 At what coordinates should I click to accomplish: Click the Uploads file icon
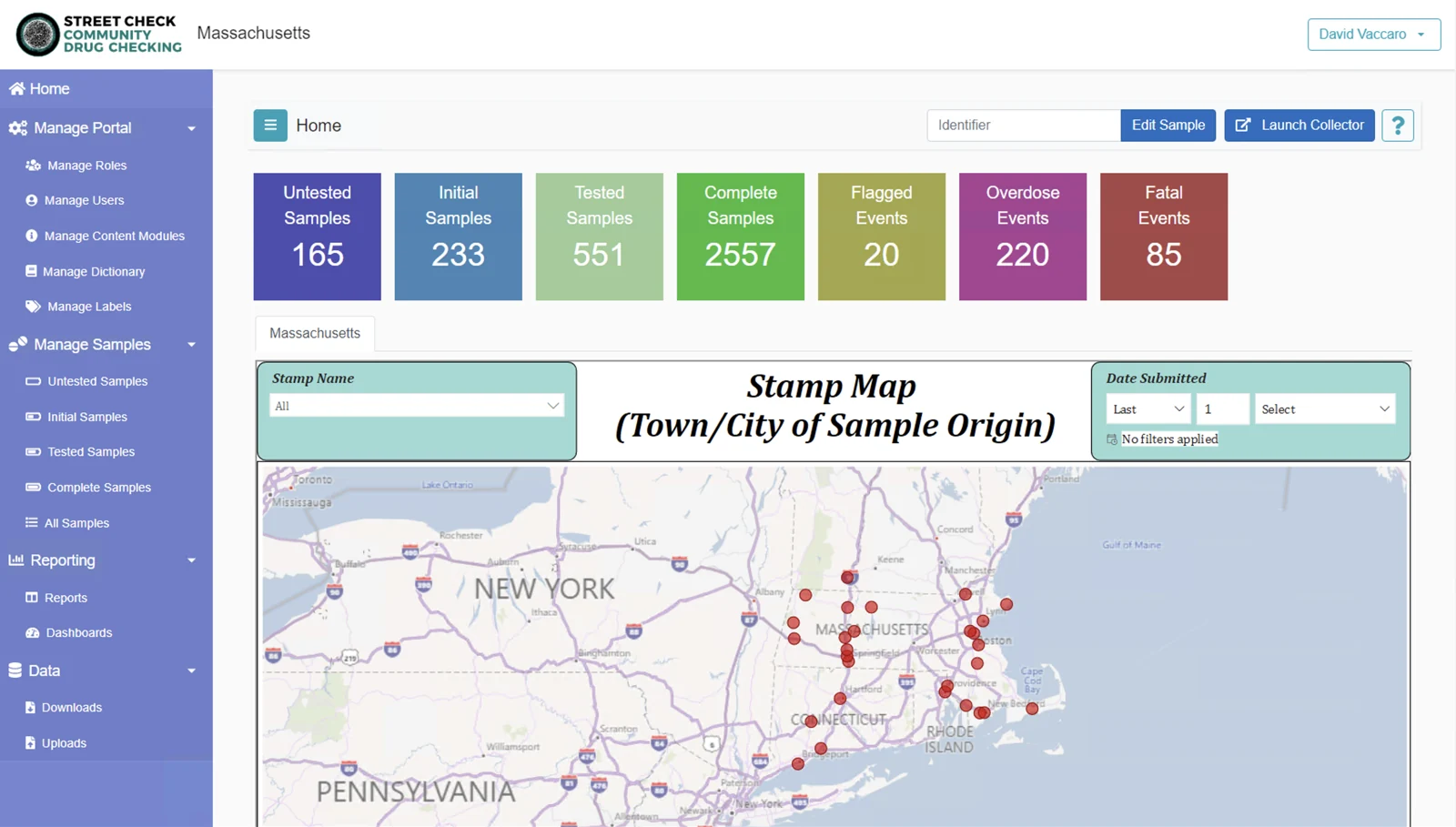coord(30,743)
